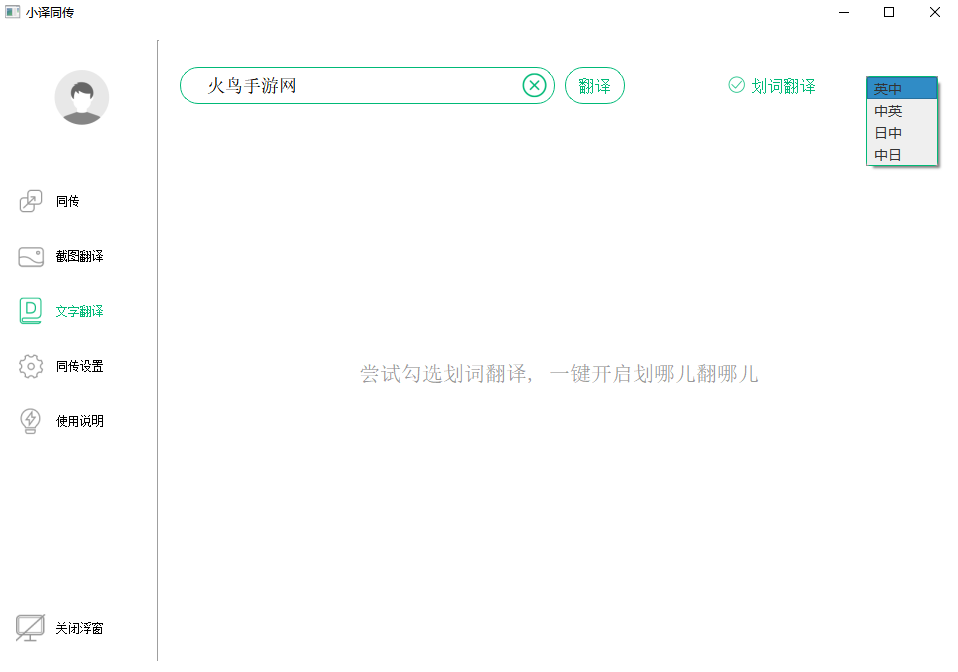Screen dimensions: 958x672
Task: Choose 日中 from the language list
Action: click(x=902, y=133)
